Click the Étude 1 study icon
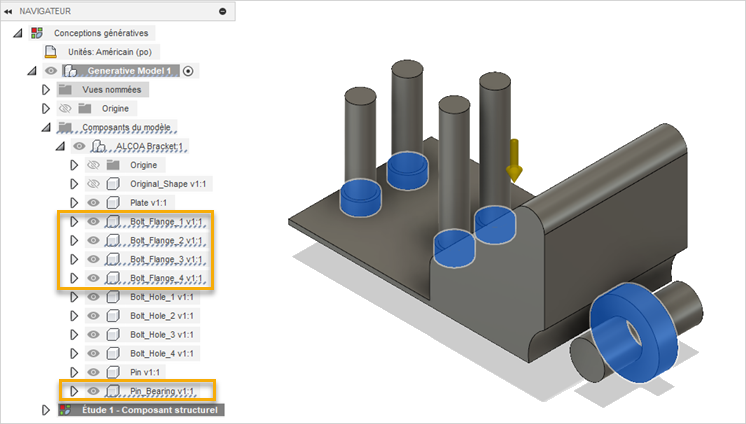The image size is (746, 424). point(65,410)
